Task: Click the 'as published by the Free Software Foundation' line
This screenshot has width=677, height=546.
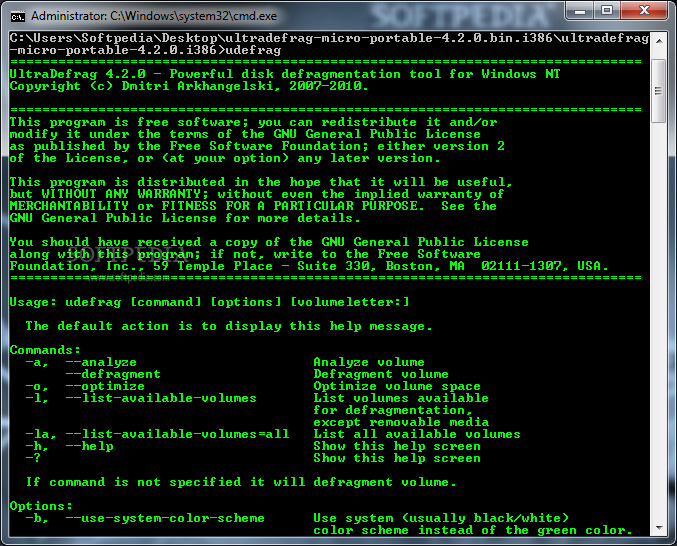Action: pos(257,146)
